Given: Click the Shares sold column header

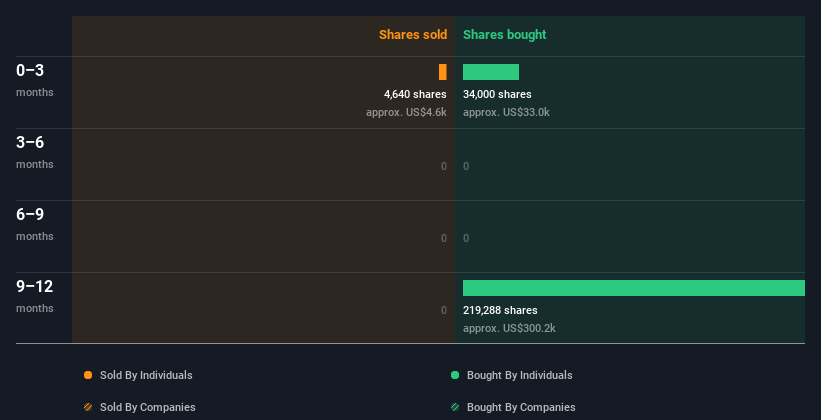Looking at the screenshot, I should coord(413,35).
